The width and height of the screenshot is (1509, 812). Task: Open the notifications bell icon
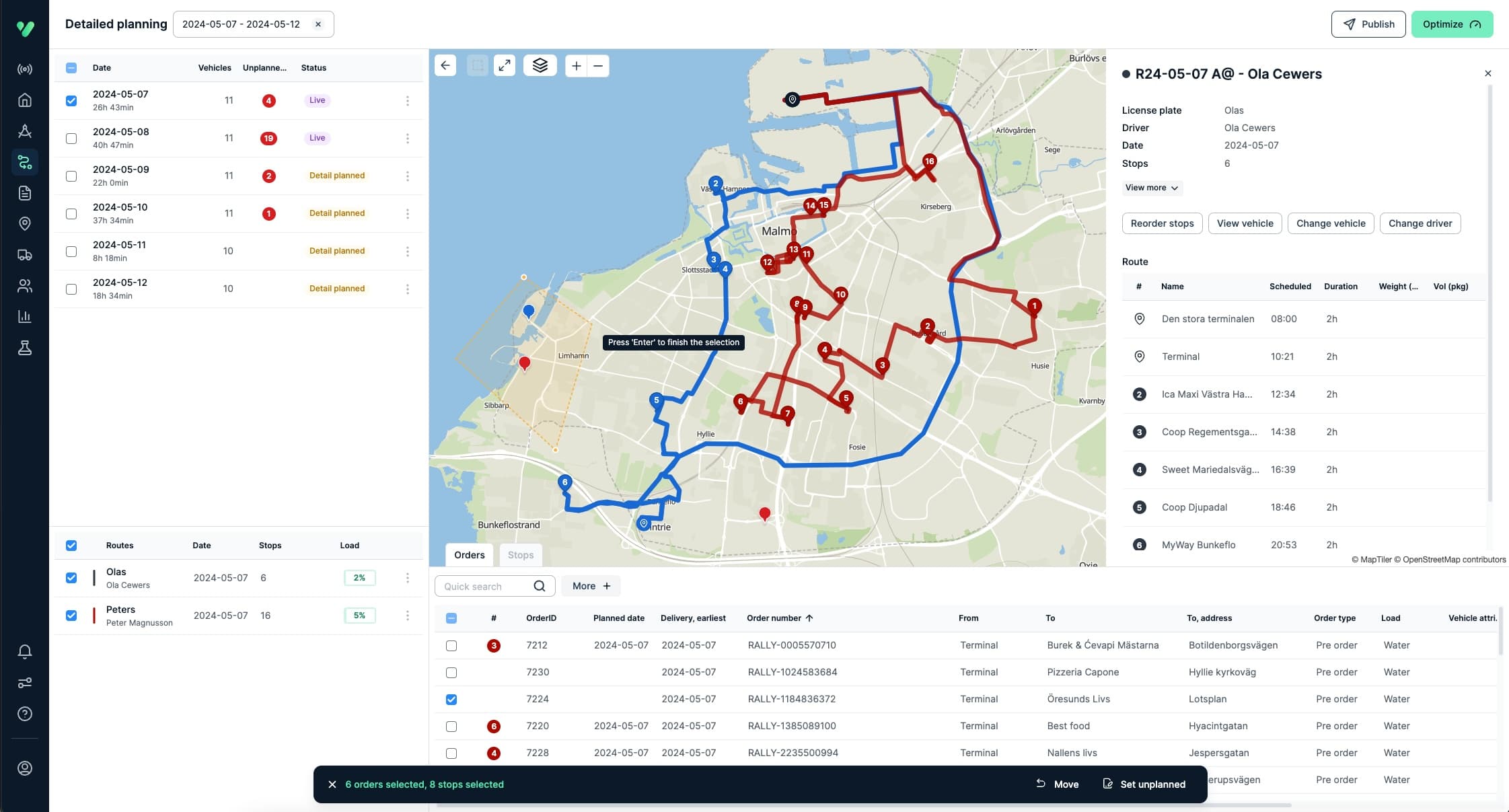[24, 651]
